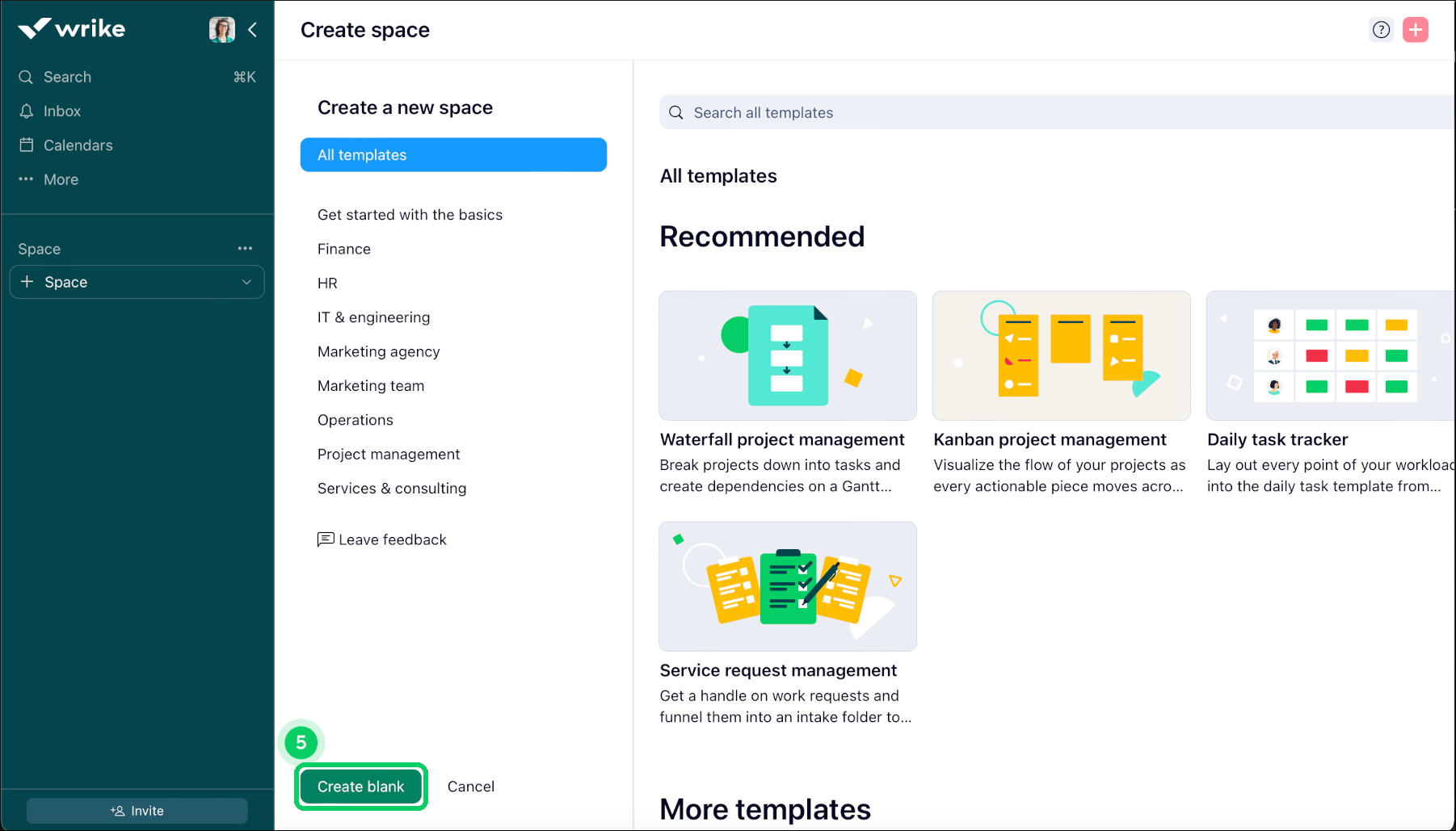The image size is (1456, 831).
Task: Open Inbox from the sidebar
Action: click(62, 111)
